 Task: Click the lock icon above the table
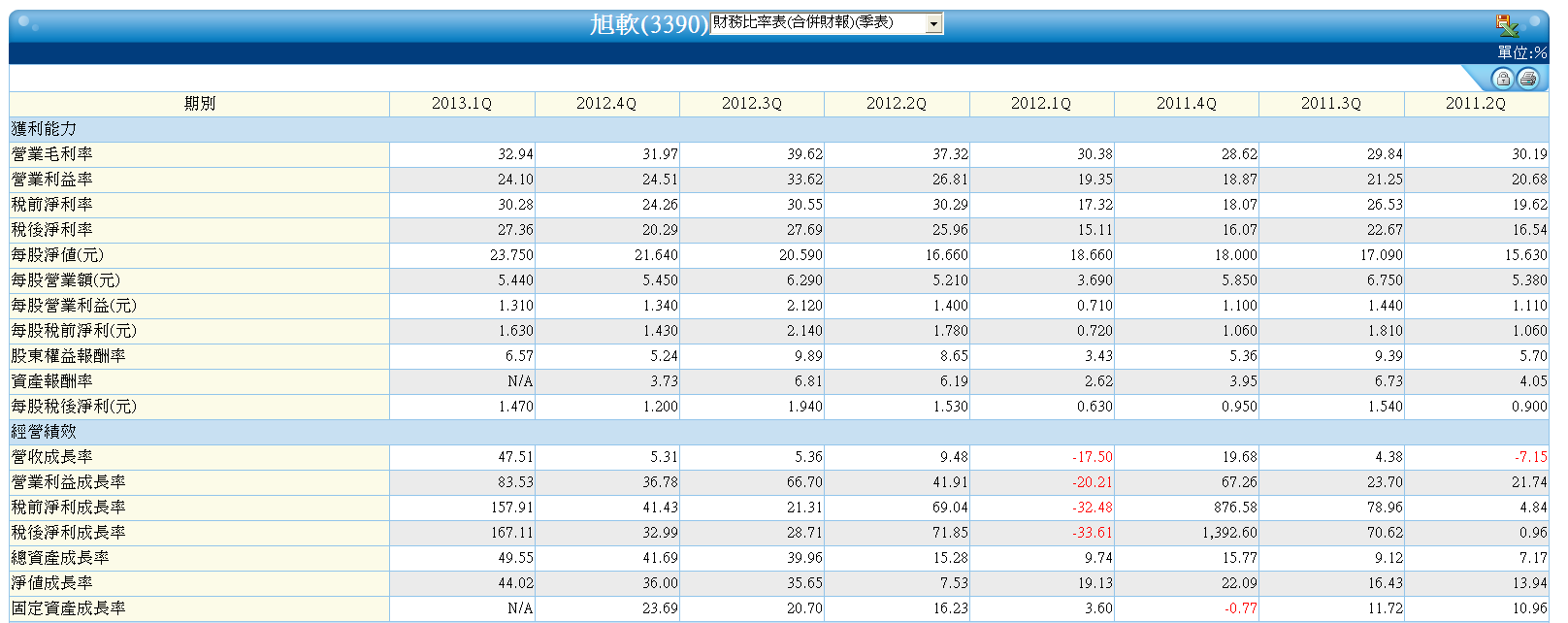pos(1502,80)
